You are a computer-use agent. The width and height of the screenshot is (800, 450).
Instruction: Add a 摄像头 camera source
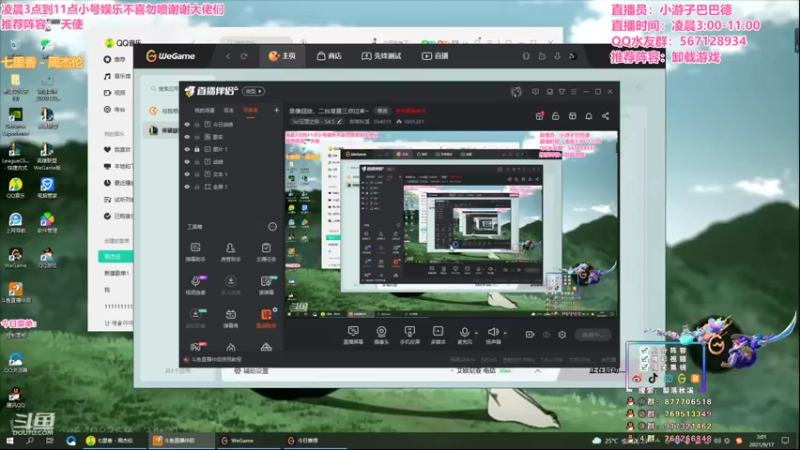pyautogui.click(x=381, y=335)
